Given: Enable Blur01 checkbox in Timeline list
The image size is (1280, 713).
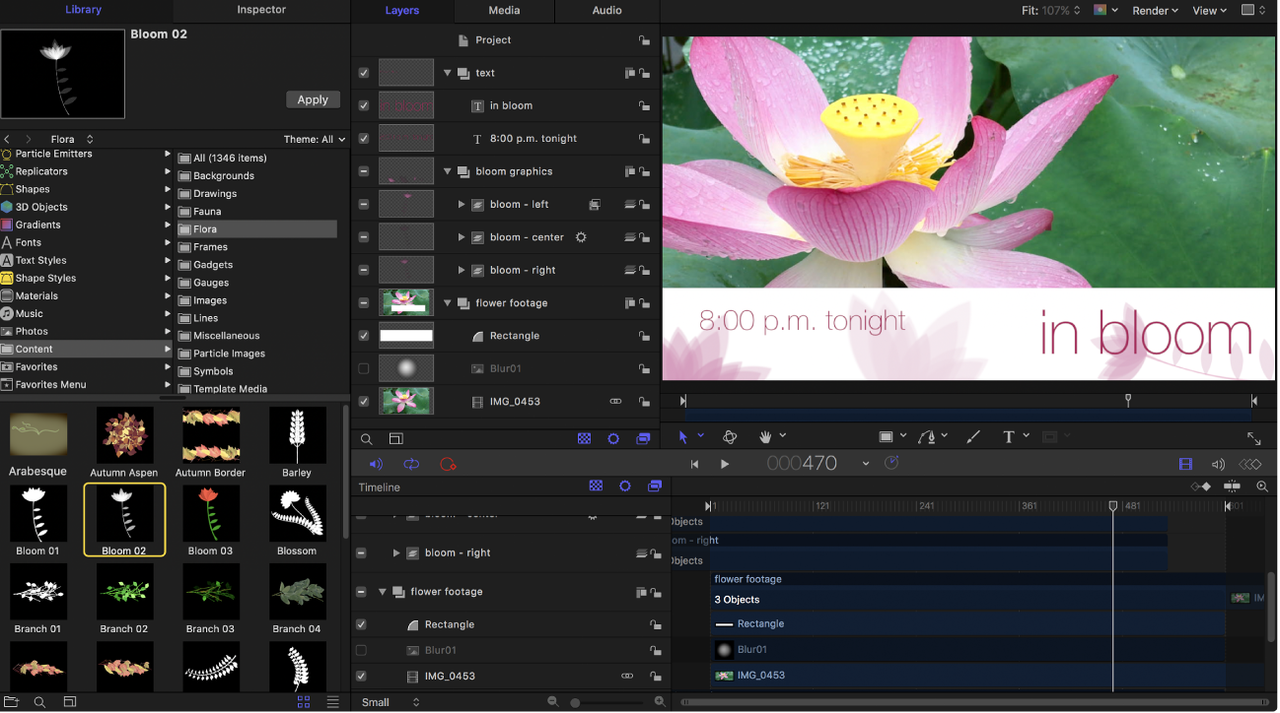Looking at the screenshot, I should [x=361, y=650].
